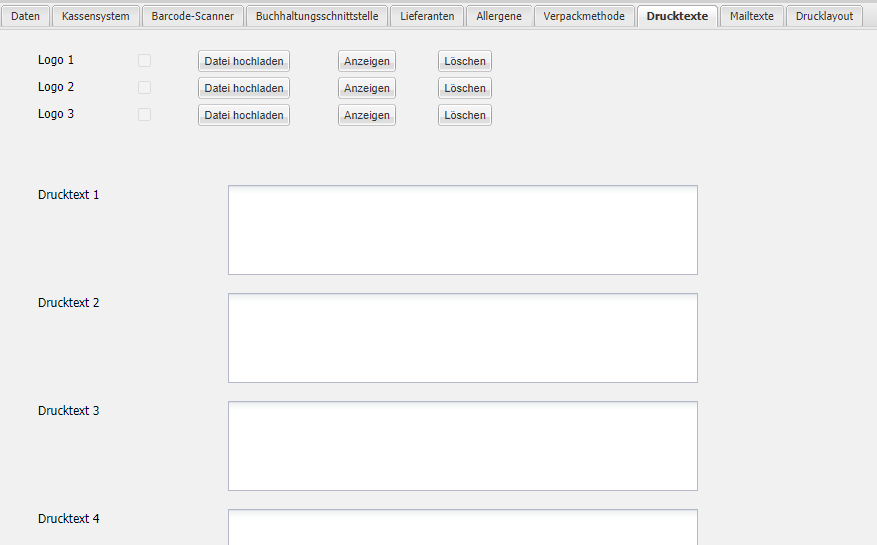
Task: Enable the Logo 1 checkbox
Action: point(145,61)
